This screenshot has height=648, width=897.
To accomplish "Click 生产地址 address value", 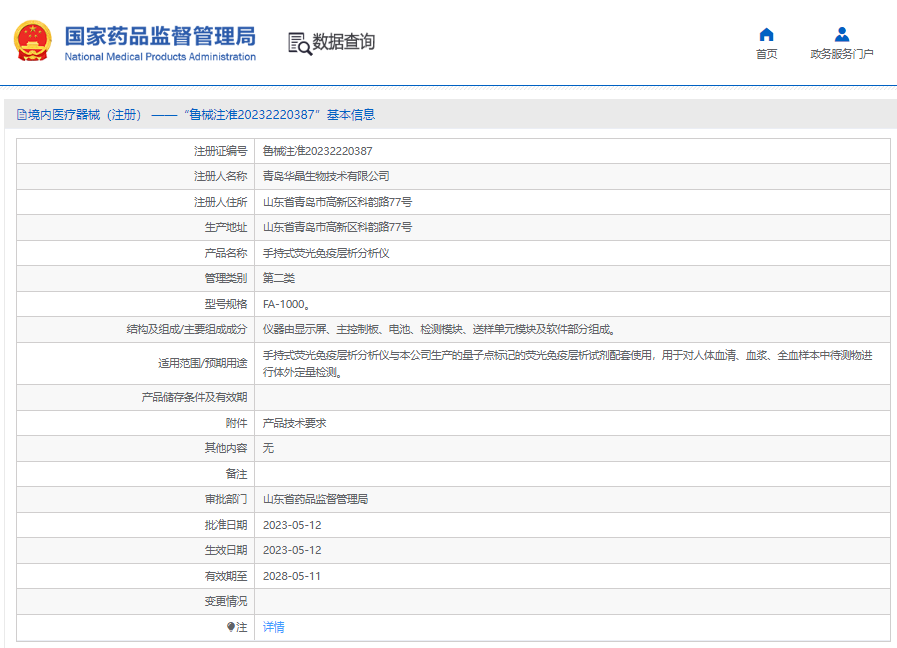I will pos(338,227).
